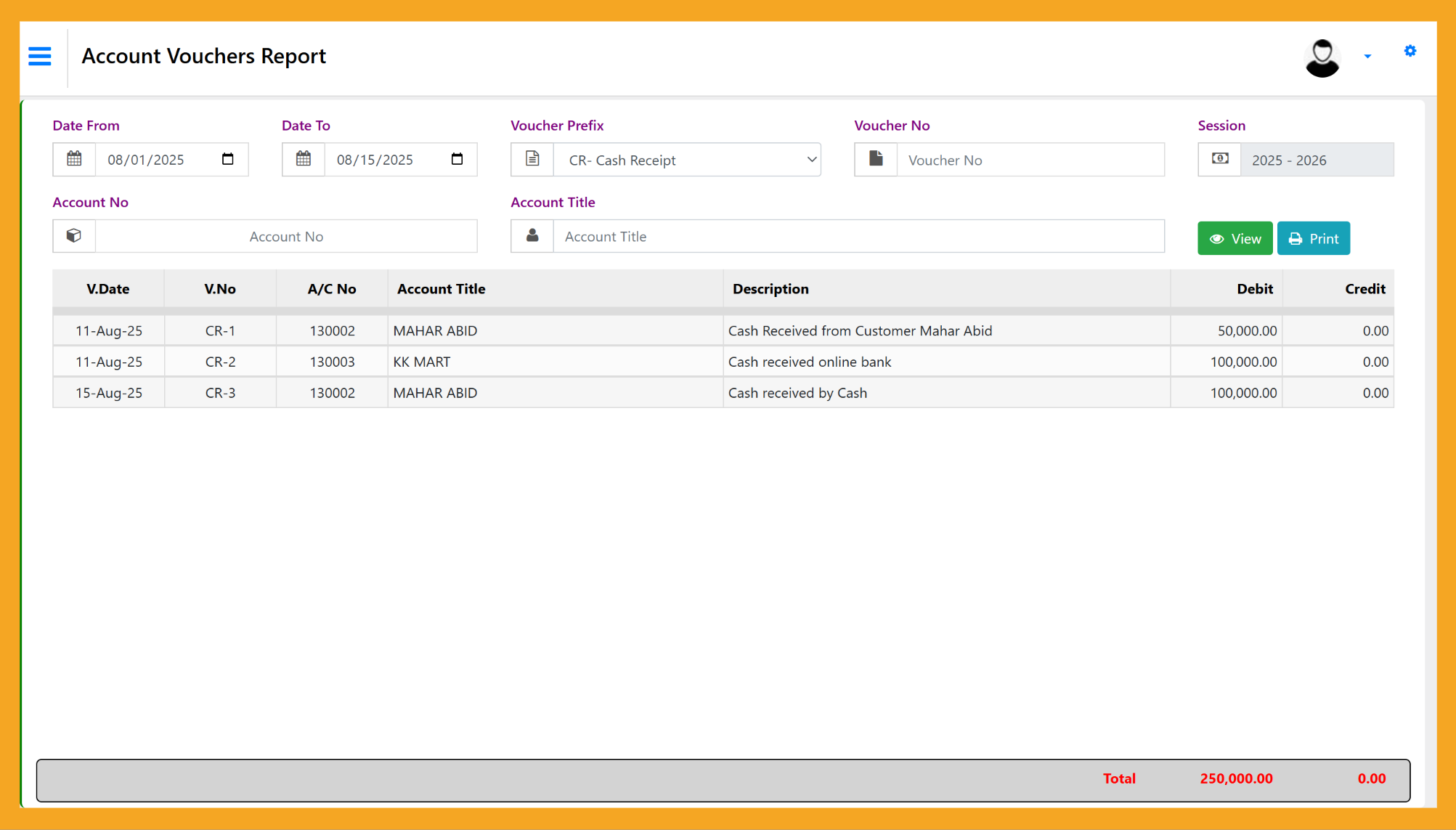1456x830 pixels.
Task: Open the hamburger sidebar menu
Action: pyautogui.click(x=40, y=56)
